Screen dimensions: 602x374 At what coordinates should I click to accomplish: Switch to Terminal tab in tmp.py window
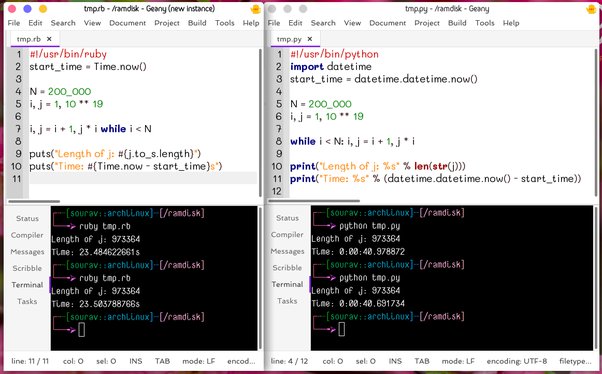(287, 285)
